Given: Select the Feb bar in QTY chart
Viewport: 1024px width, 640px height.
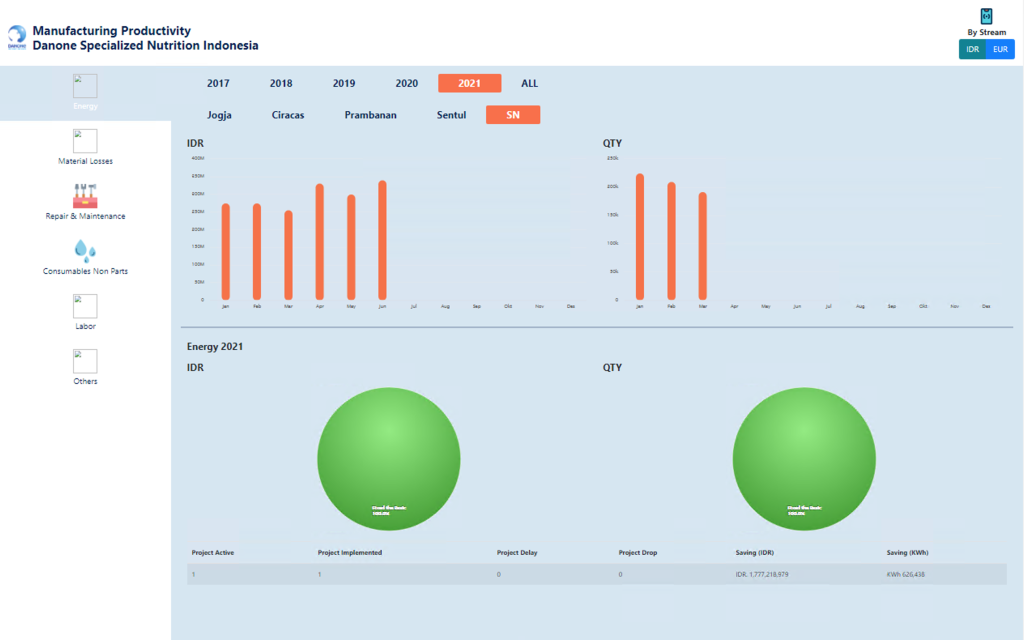Looking at the screenshot, I should click(x=671, y=241).
